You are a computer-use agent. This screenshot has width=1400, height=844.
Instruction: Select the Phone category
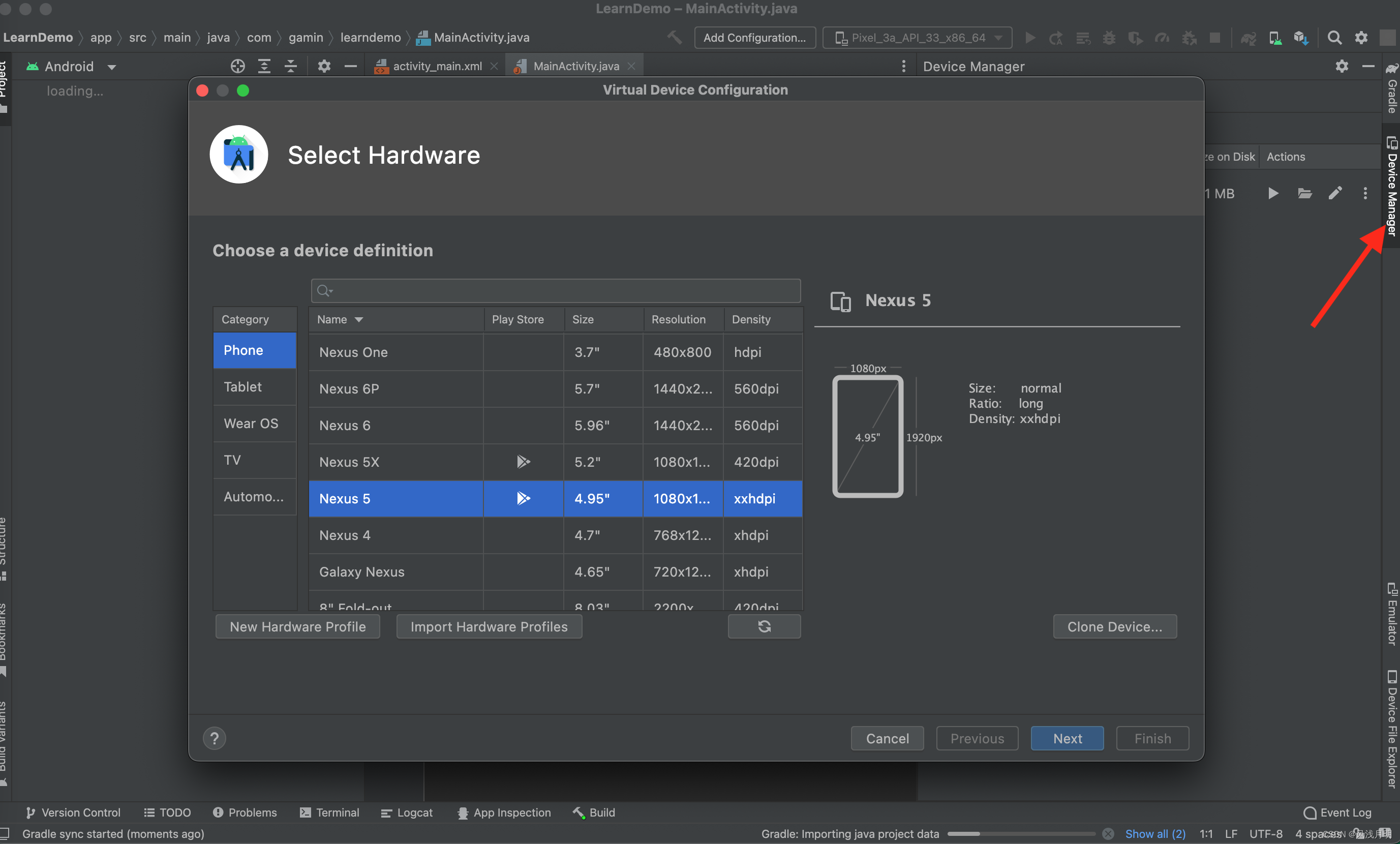255,350
